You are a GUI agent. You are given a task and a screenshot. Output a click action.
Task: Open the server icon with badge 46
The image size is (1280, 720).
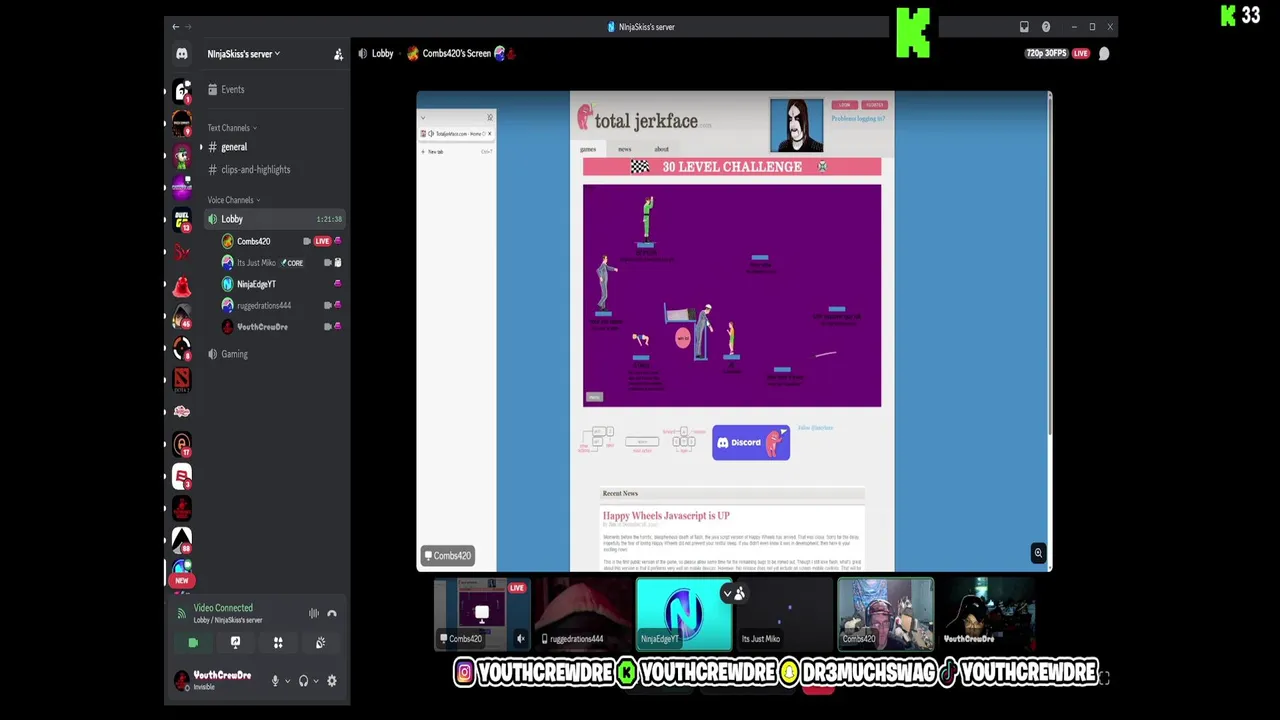182,316
